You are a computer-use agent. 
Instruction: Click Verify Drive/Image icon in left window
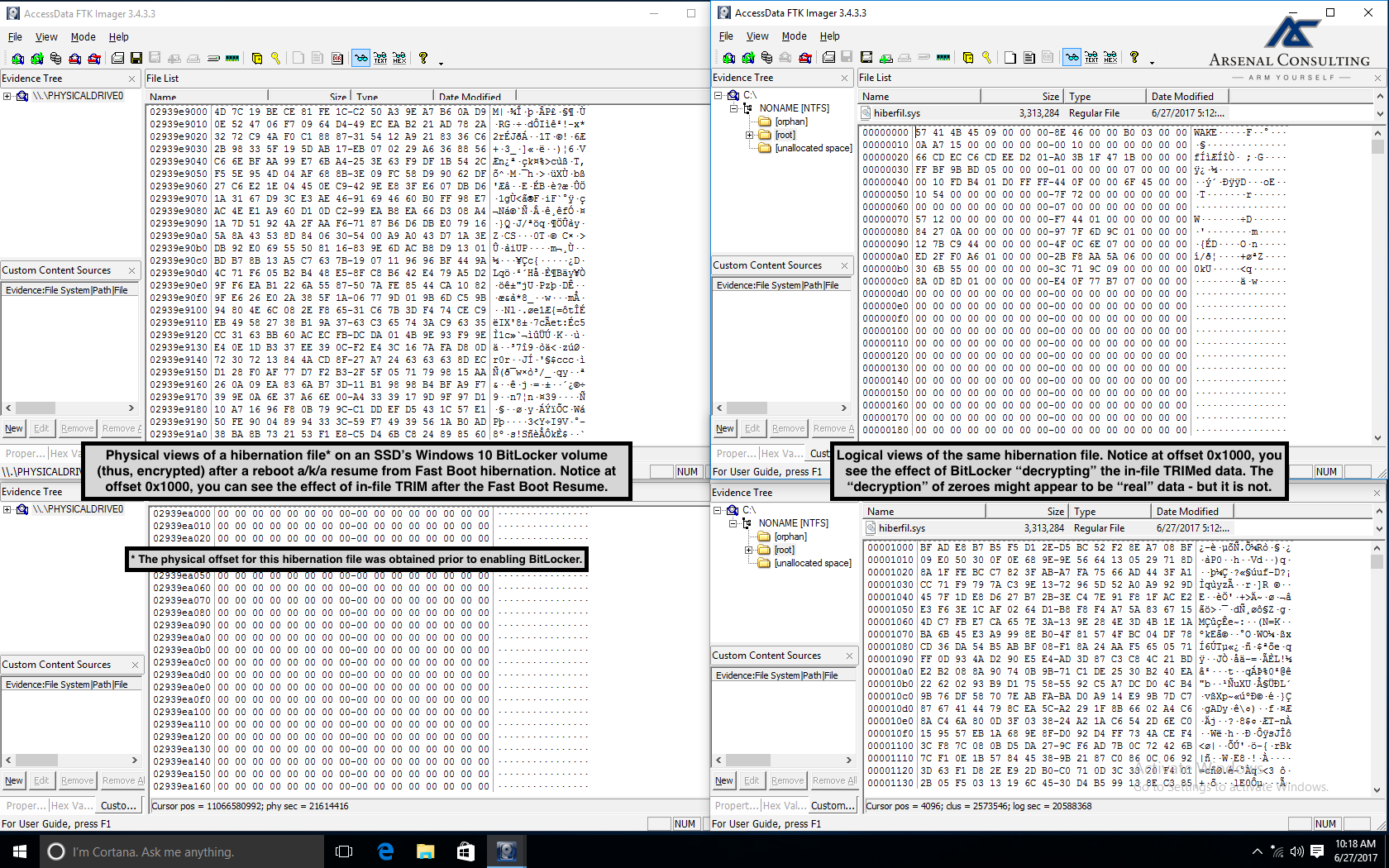click(213, 59)
